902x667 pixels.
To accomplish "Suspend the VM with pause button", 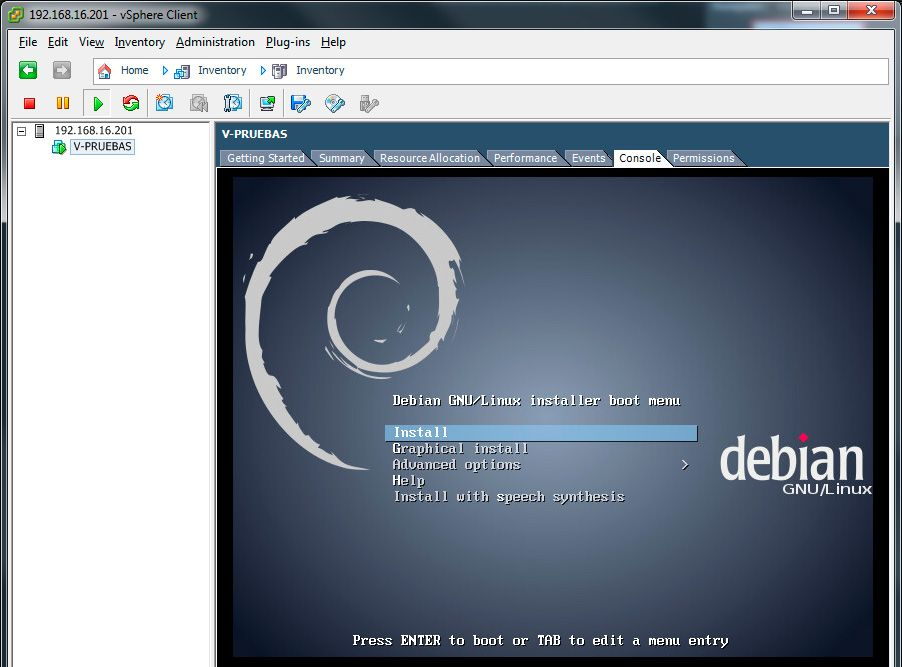I will coord(63,104).
